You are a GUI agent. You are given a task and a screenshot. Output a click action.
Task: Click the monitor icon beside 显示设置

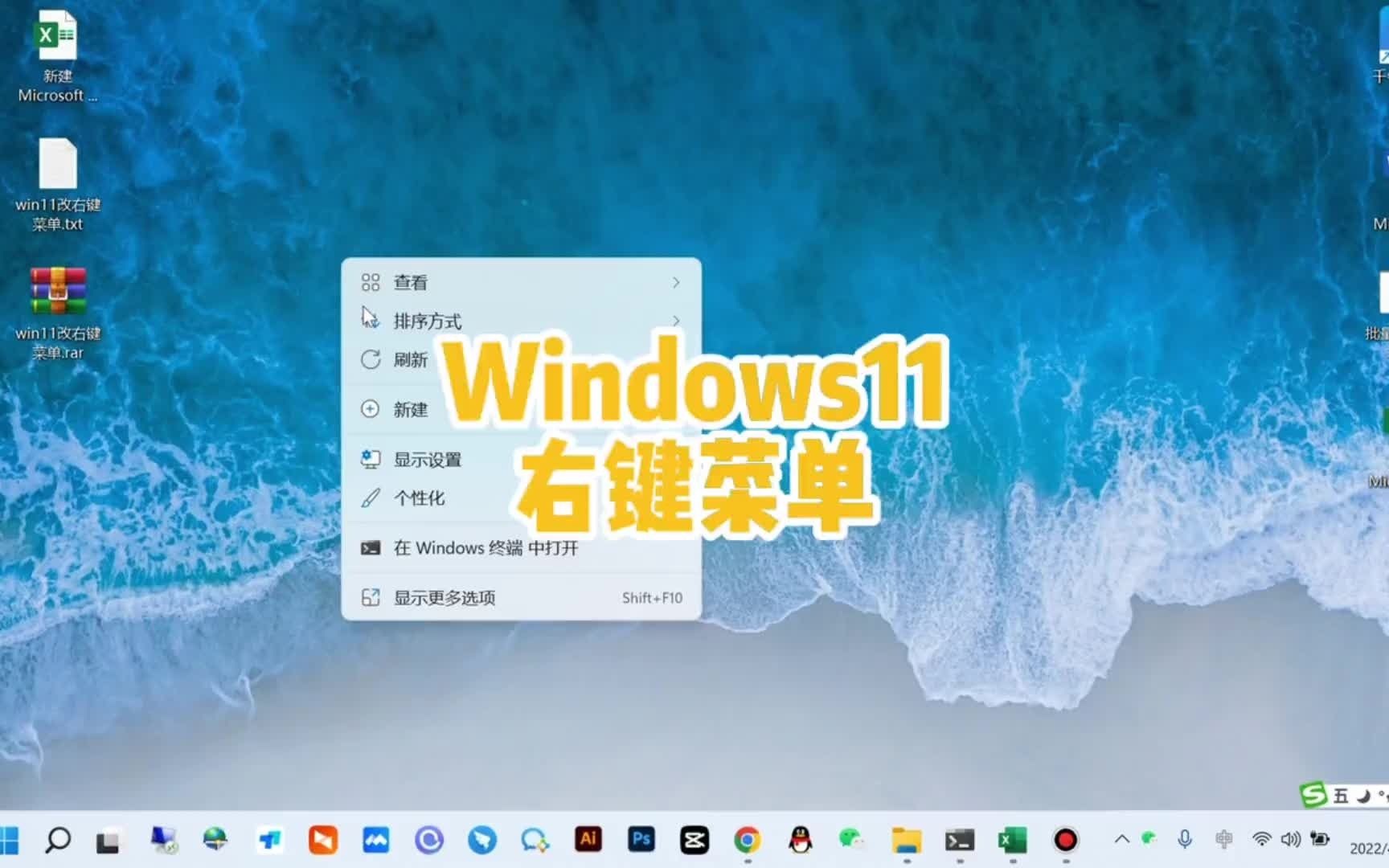(370, 459)
